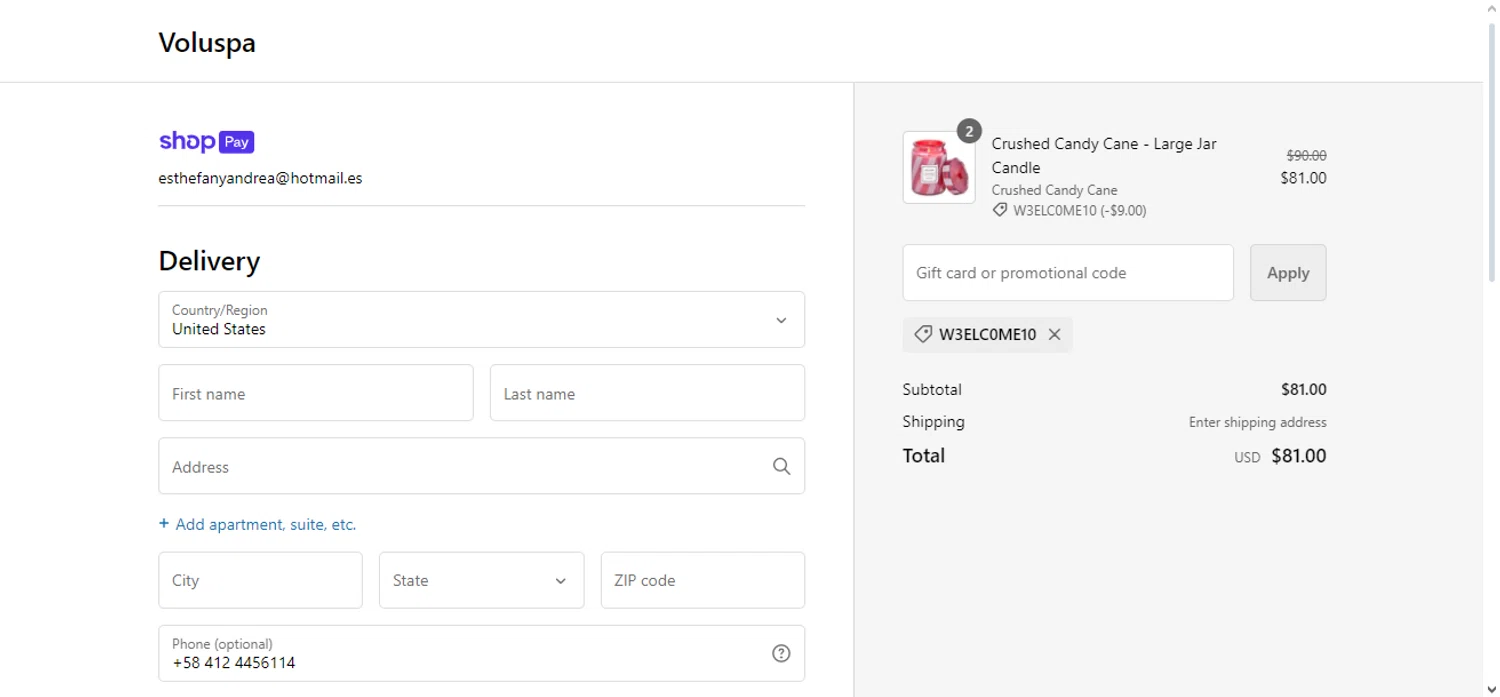The width and height of the screenshot is (1500, 697).
Task: Click the quantity badge showing 2
Action: [968, 131]
